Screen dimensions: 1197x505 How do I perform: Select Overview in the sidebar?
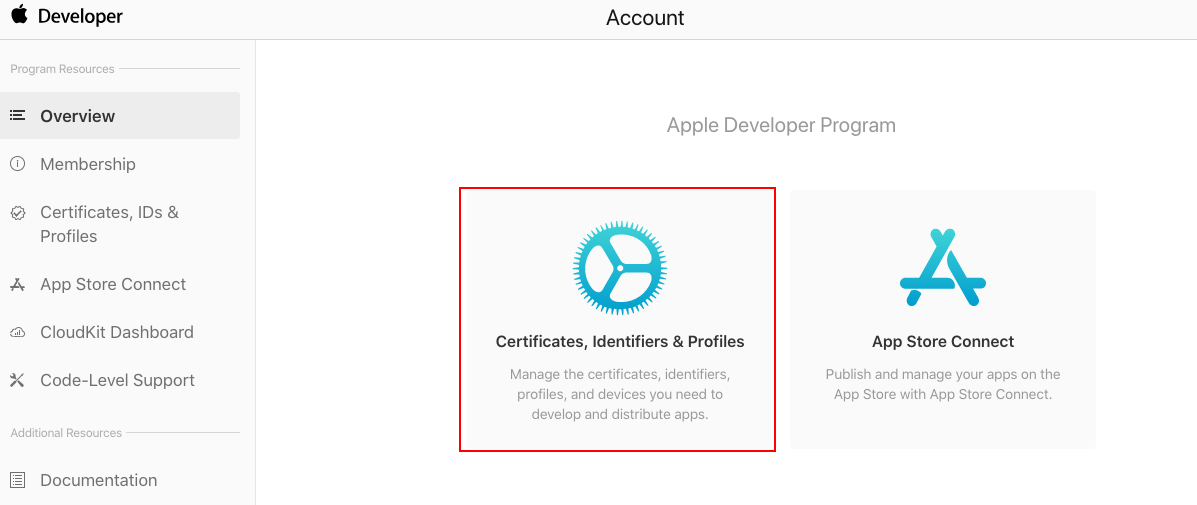(x=120, y=116)
